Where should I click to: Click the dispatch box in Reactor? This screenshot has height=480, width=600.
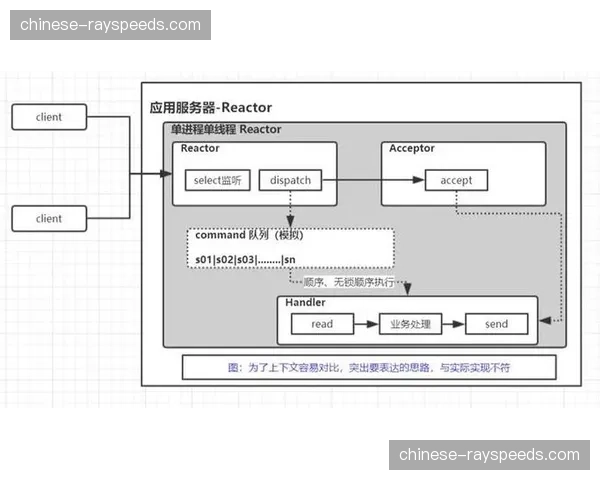tap(291, 181)
